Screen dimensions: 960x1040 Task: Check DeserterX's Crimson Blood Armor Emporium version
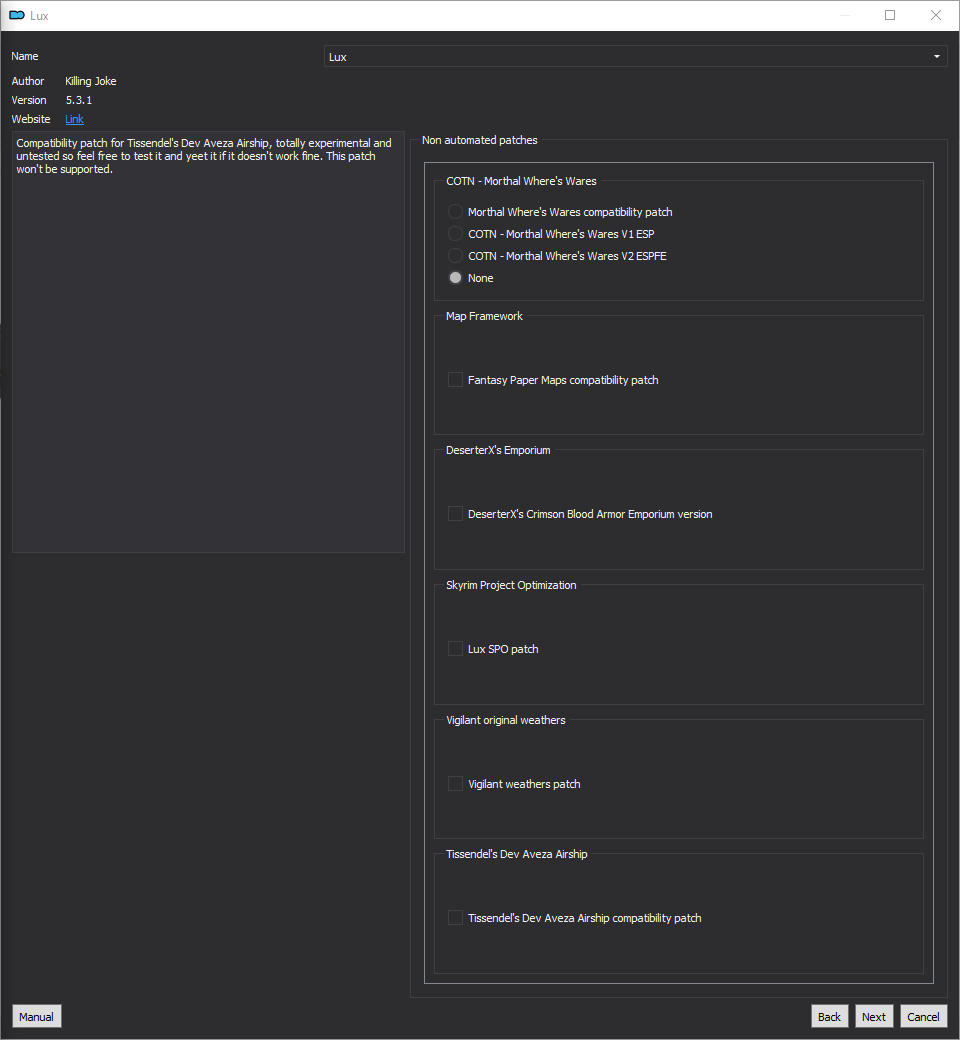456,514
